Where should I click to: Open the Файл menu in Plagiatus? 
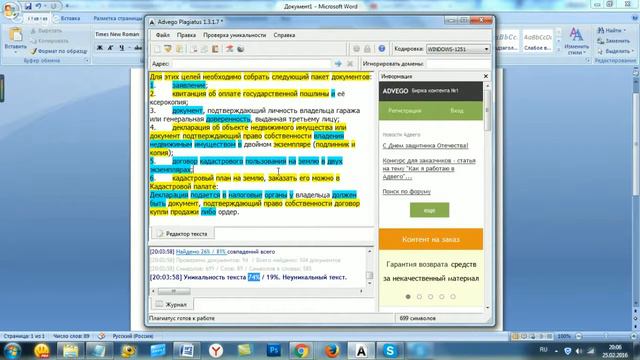tap(162, 35)
